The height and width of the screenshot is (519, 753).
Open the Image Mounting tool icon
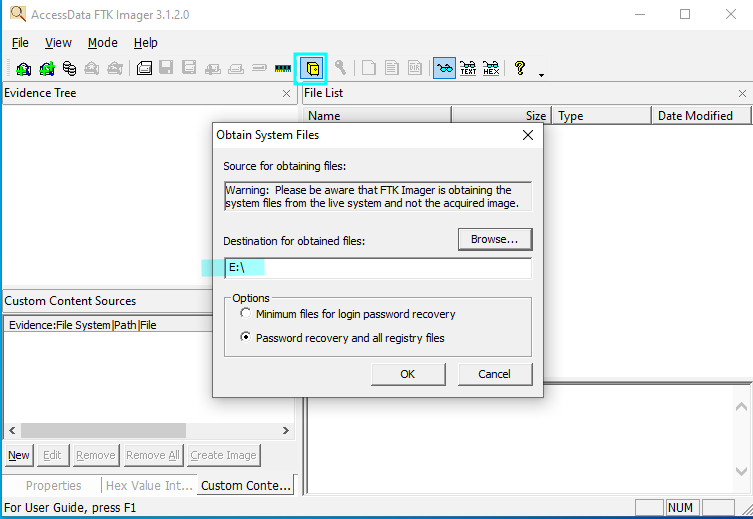[x=69, y=69]
